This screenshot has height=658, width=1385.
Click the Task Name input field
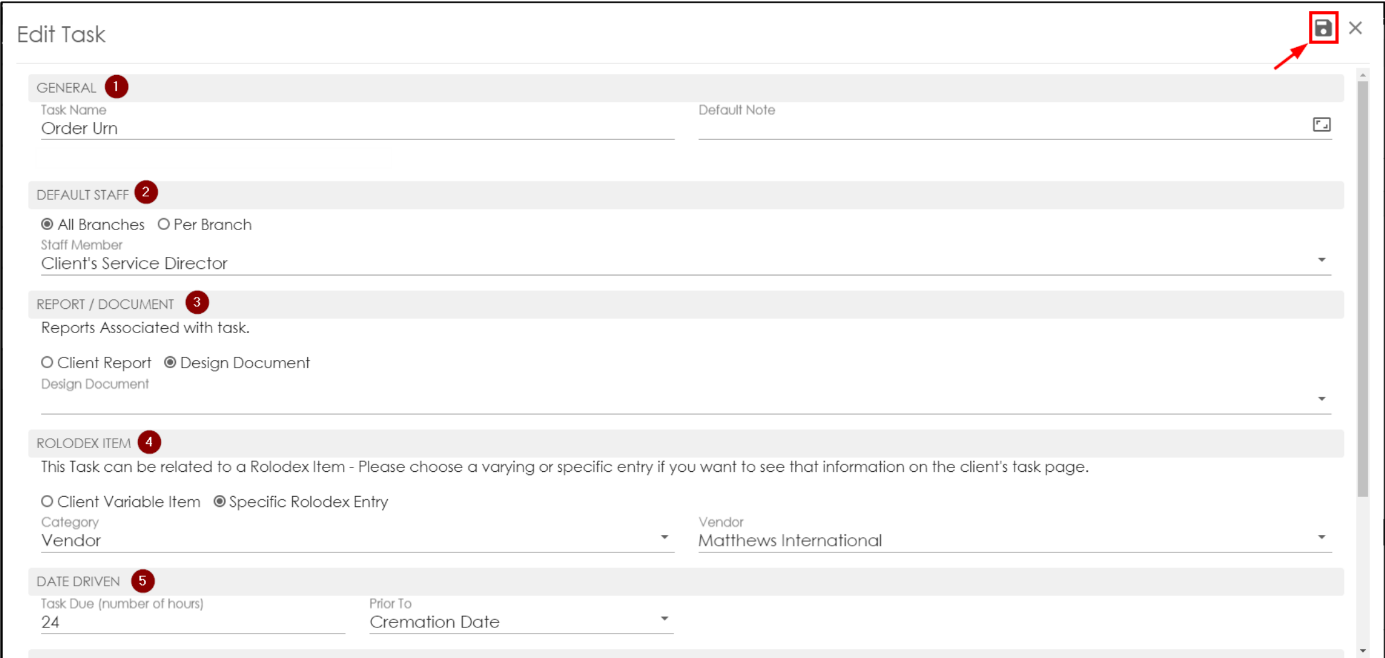coord(356,128)
